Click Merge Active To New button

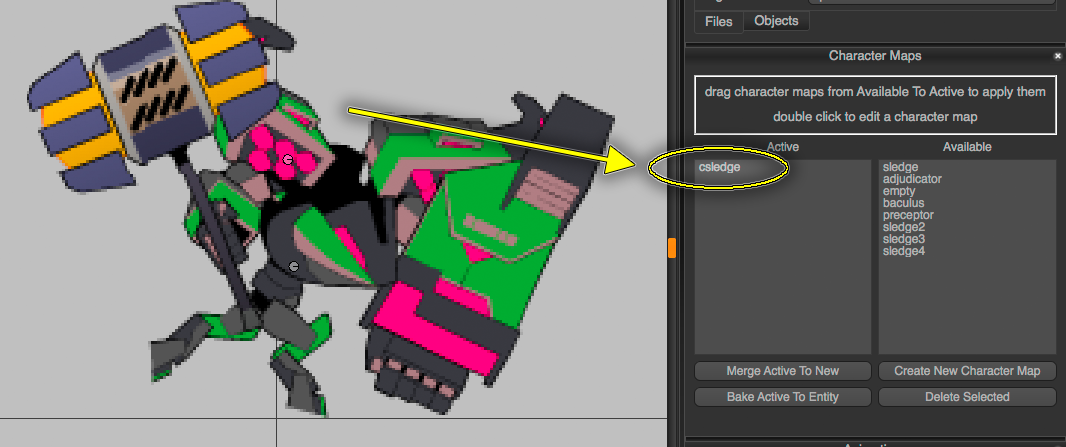point(783,371)
